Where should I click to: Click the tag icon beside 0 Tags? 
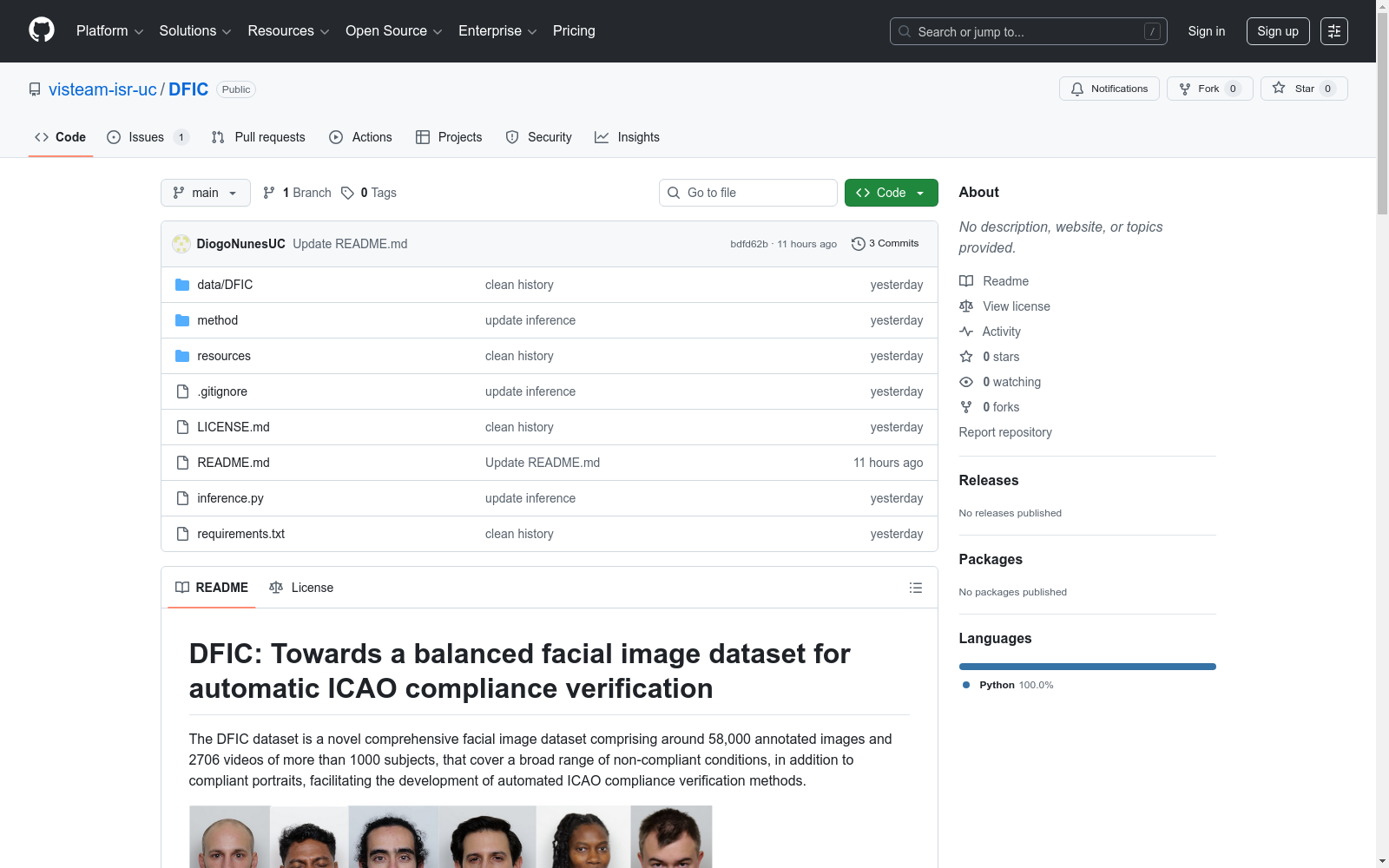(347, 193)
